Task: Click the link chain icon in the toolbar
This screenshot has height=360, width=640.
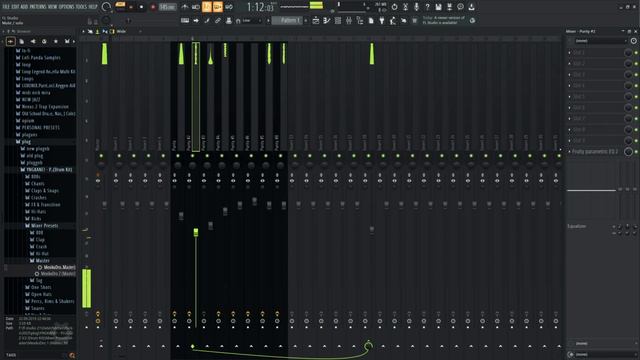Action: tap(218, 20)
